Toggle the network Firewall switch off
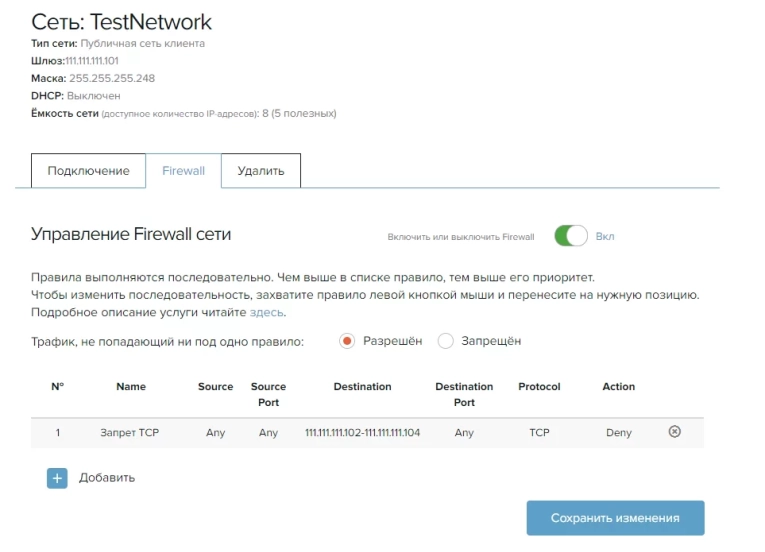This screenshot has width=765, height=552. pos(571,236)
